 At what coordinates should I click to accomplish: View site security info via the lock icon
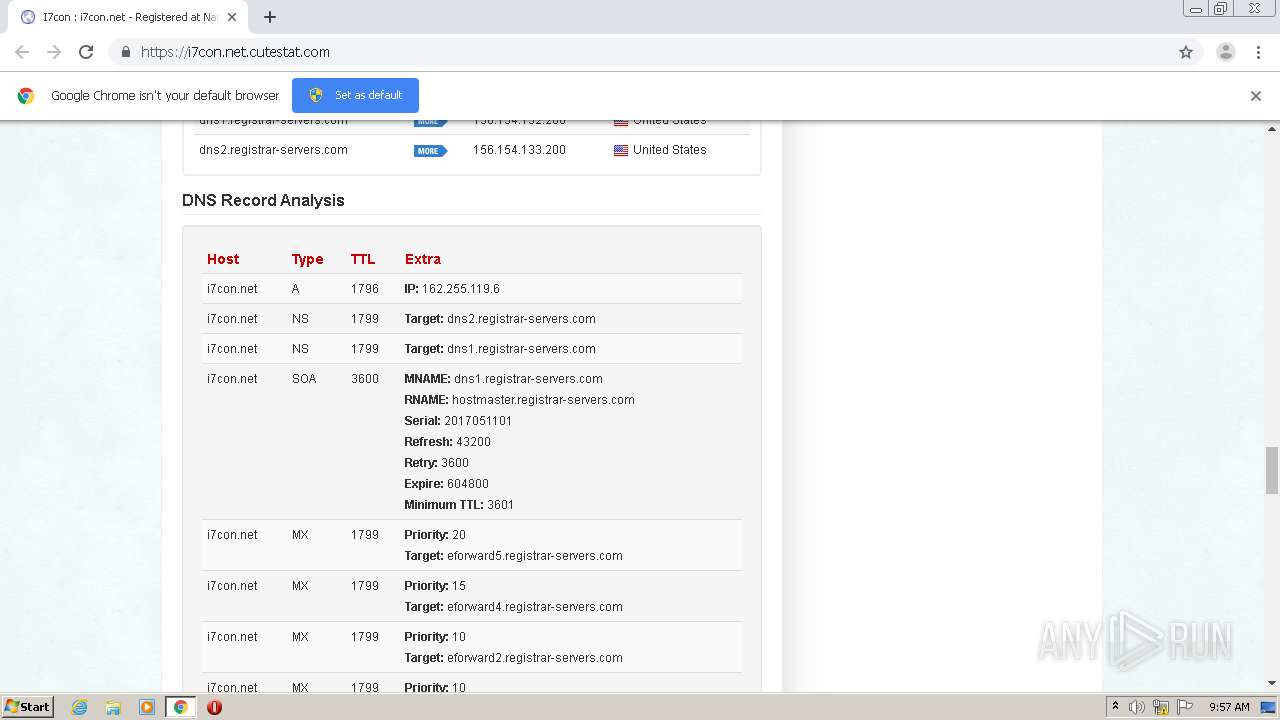click(x=125, y=52)
